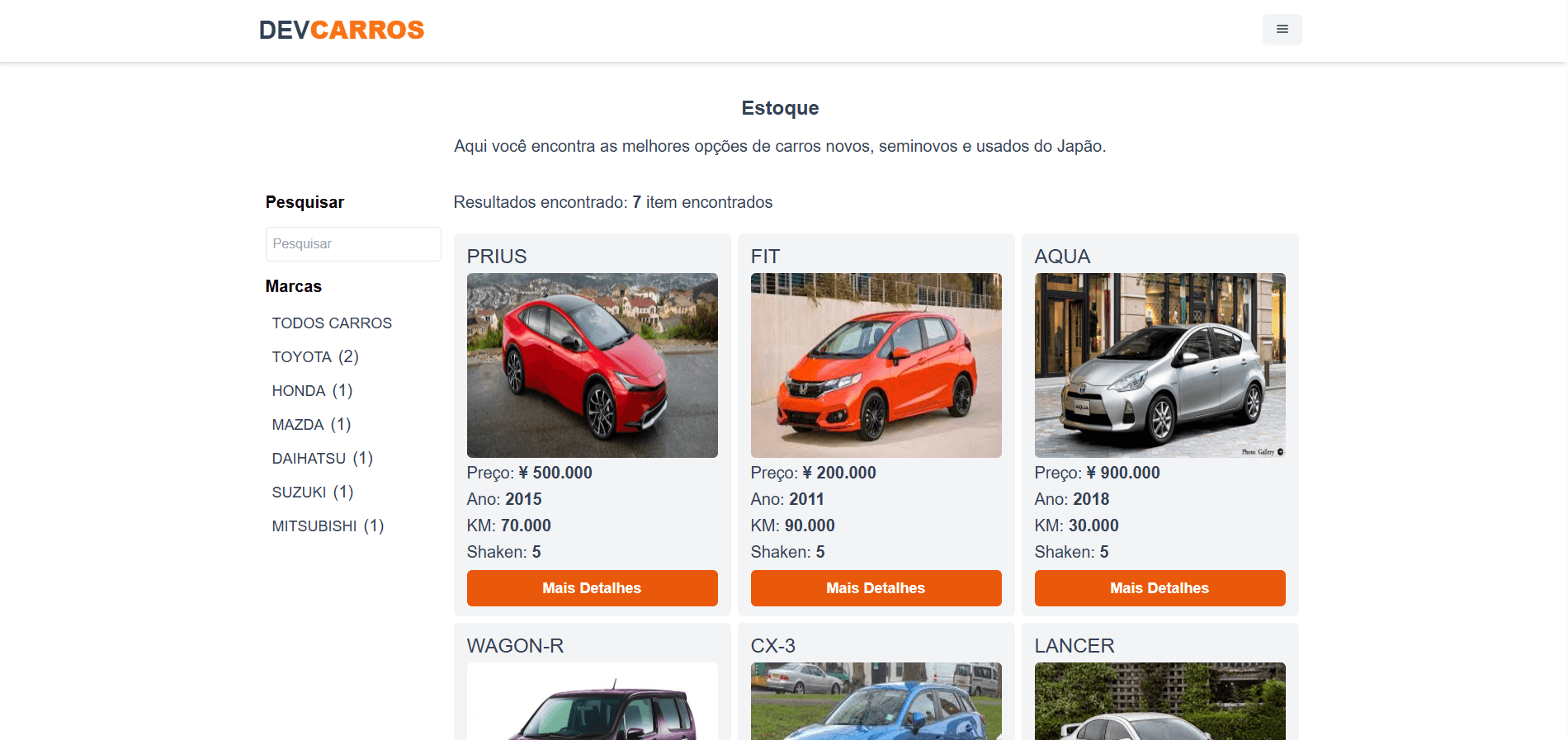Select Mazda brand filter
Image resolution: width=1568 pixels, height=740 pixels.
[x=311, y=425]
